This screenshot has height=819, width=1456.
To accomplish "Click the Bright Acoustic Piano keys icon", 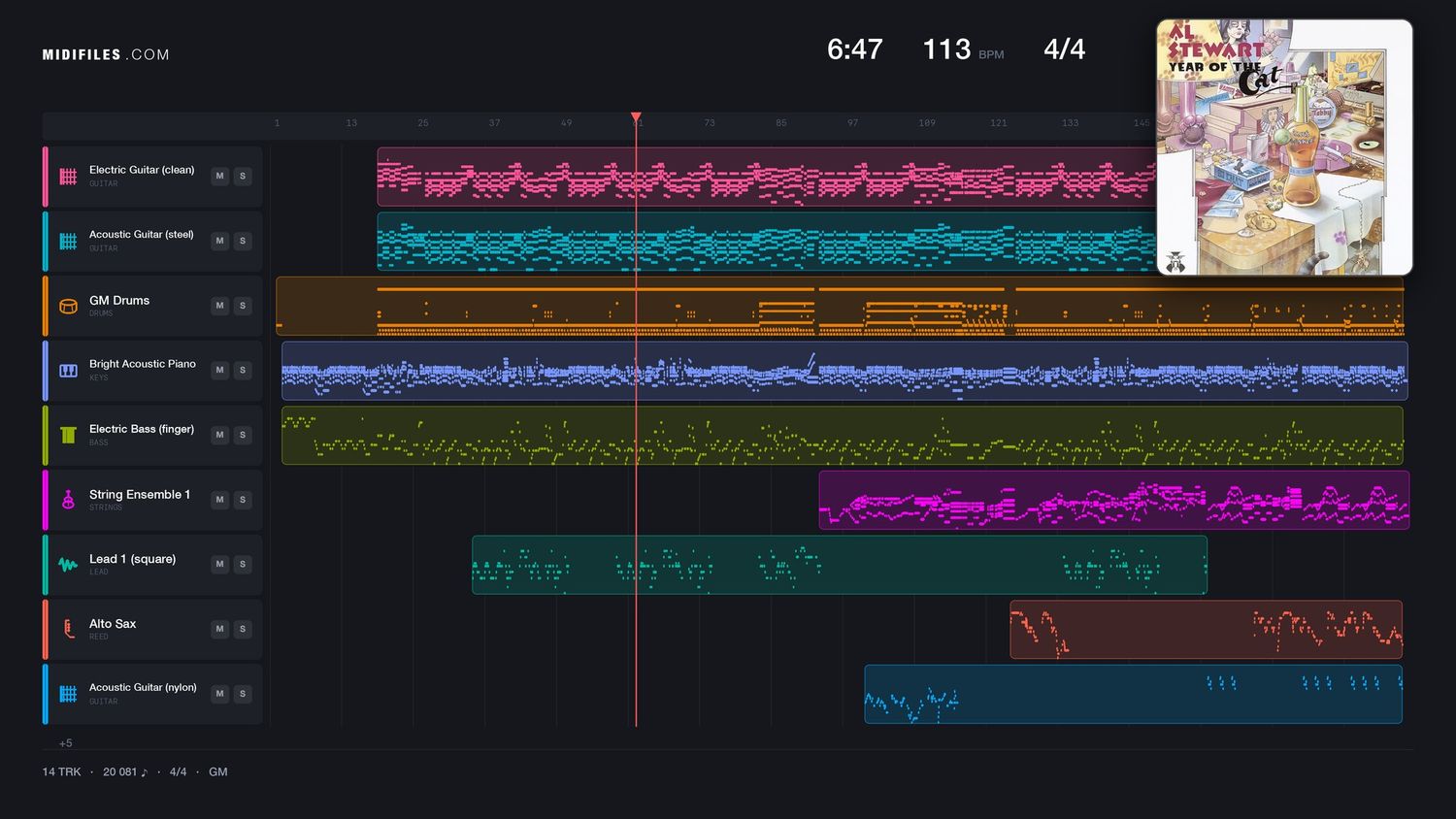I will pyautogui.click(x=68, y=371).
